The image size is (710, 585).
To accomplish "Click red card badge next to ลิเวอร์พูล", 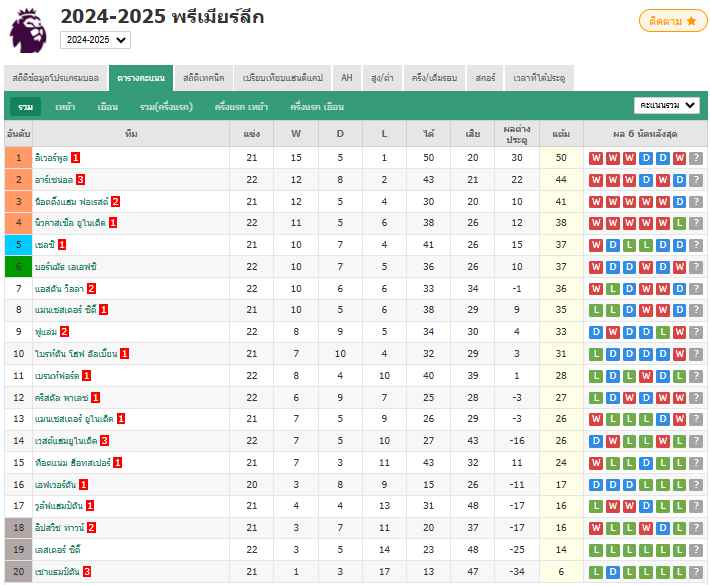I will [x=76, y=158].
